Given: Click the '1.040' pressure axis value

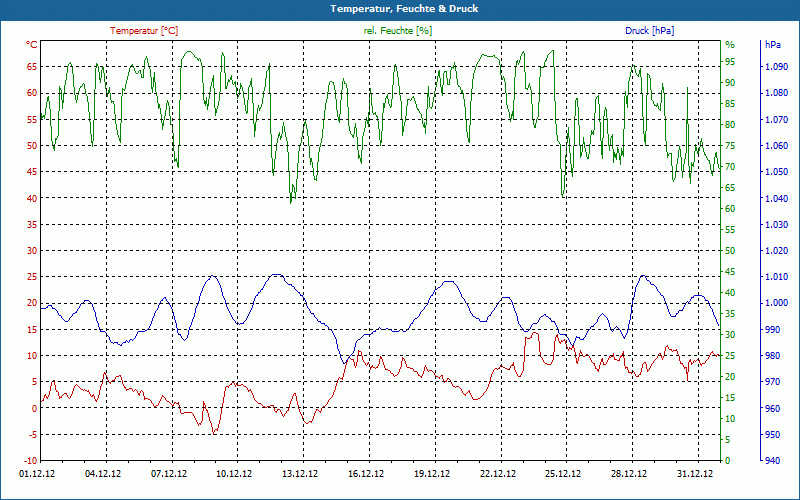Looking at the screenshot, I should [777, 198].
